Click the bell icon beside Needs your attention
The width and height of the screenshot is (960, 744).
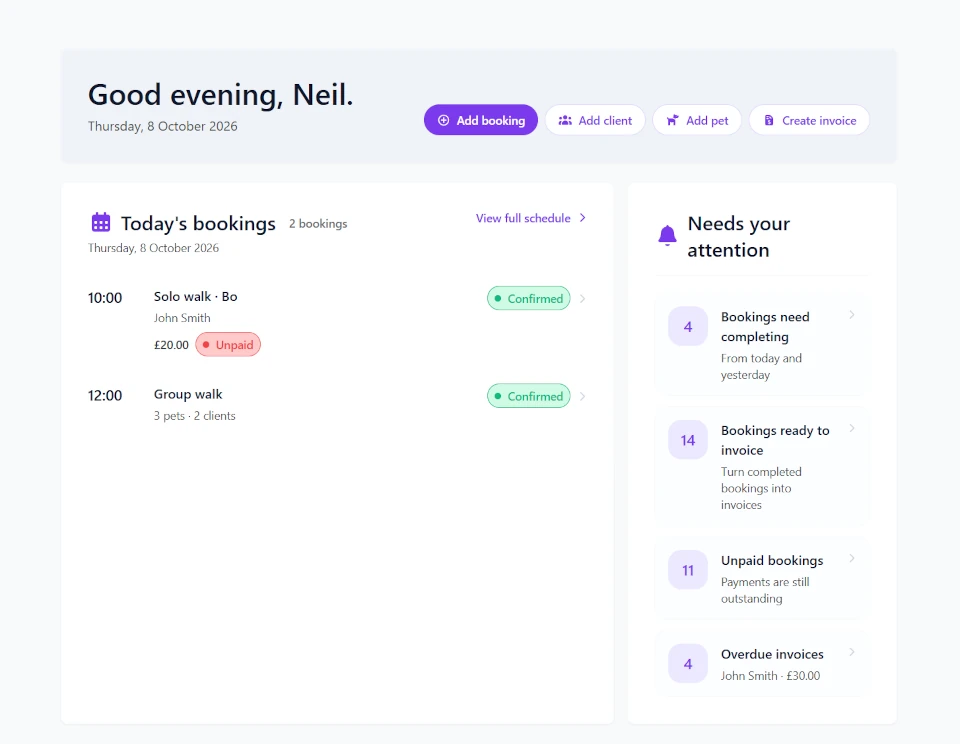tap(667, 236)
